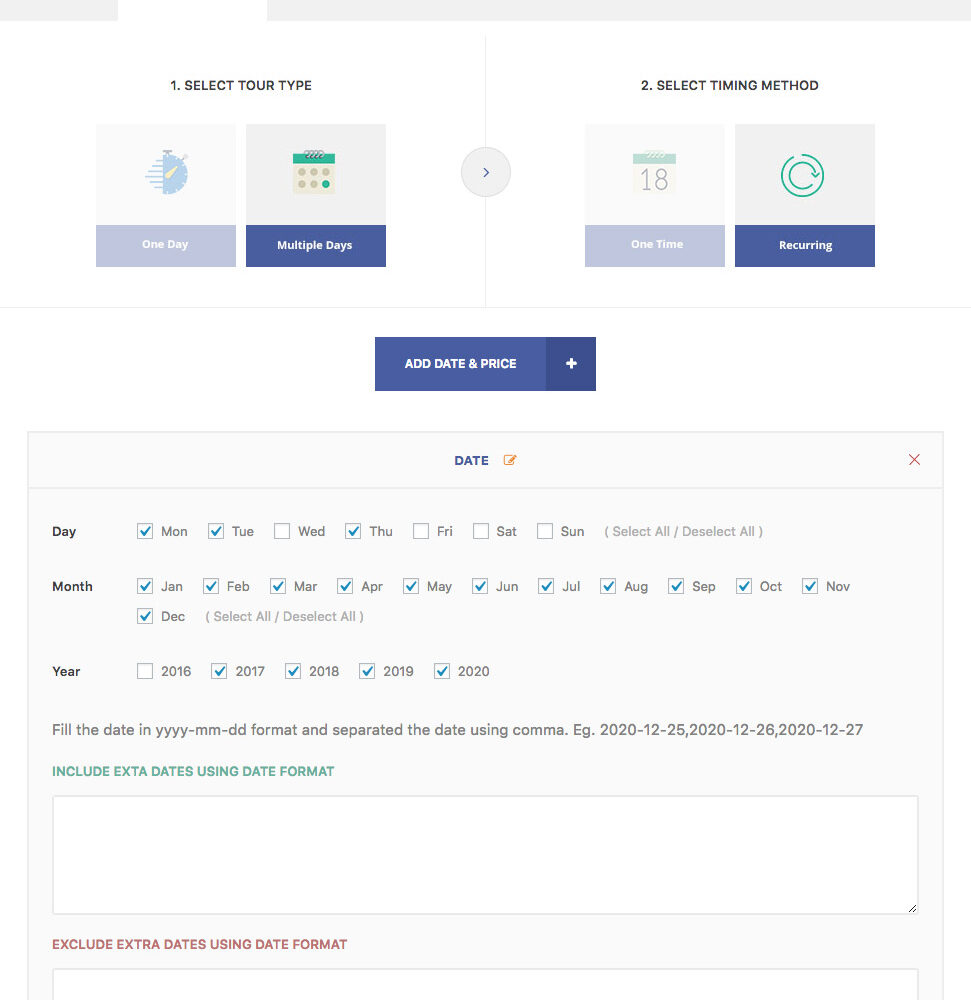Click the Add Date & Price button

pyautogui.click(x=461, y=364)
